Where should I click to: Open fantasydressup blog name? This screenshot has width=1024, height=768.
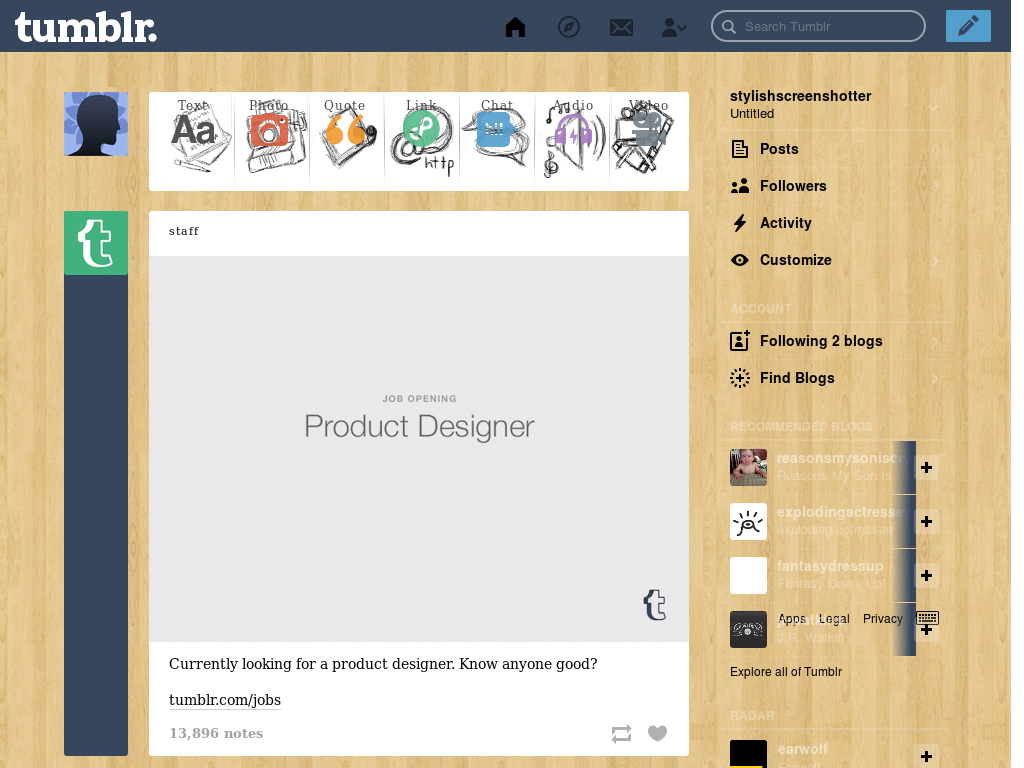(x=830, y=566)
